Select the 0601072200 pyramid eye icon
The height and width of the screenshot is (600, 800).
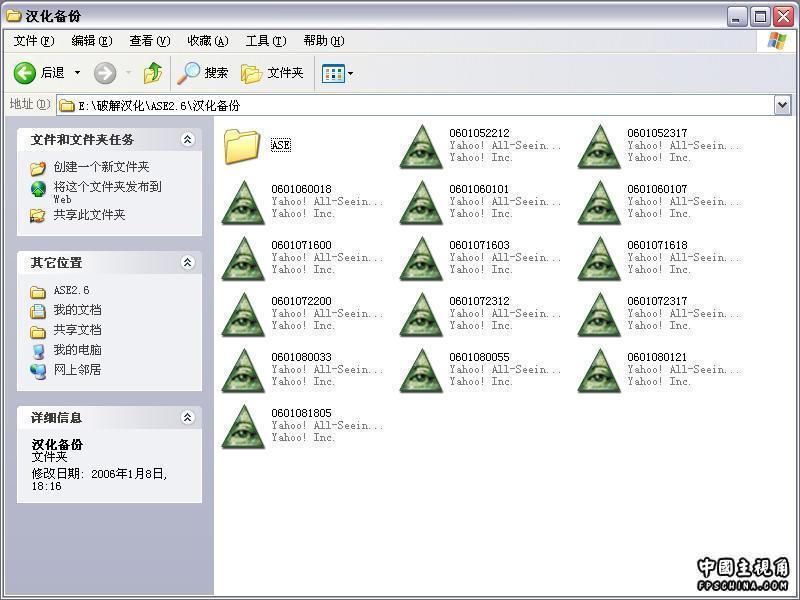pyautogui.click(x=243, y=315)
